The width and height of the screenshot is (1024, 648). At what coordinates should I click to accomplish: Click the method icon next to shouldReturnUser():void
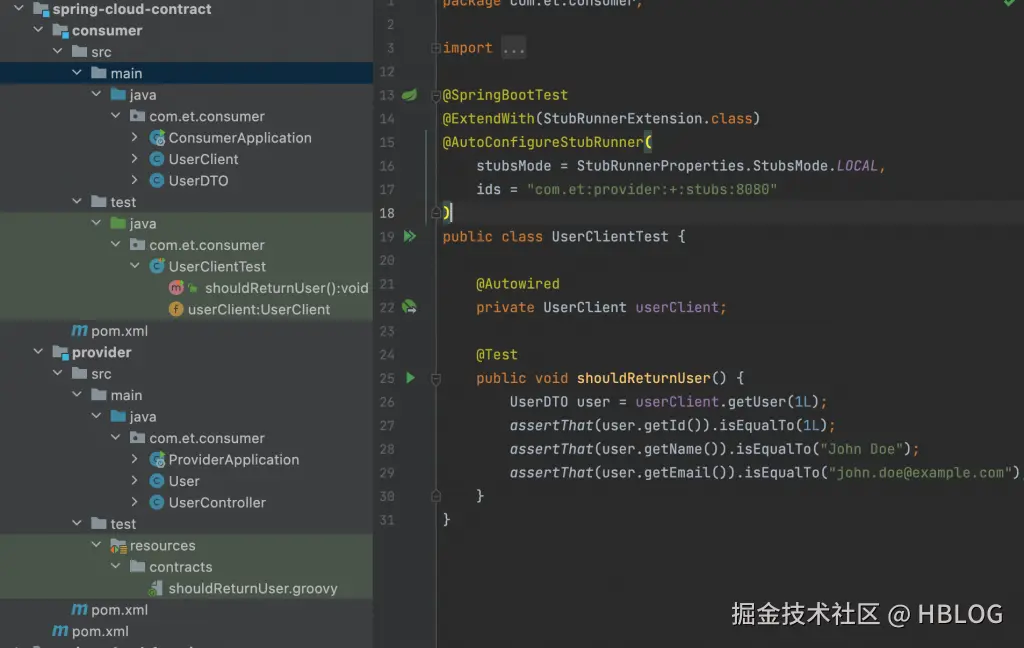point(176,288)
